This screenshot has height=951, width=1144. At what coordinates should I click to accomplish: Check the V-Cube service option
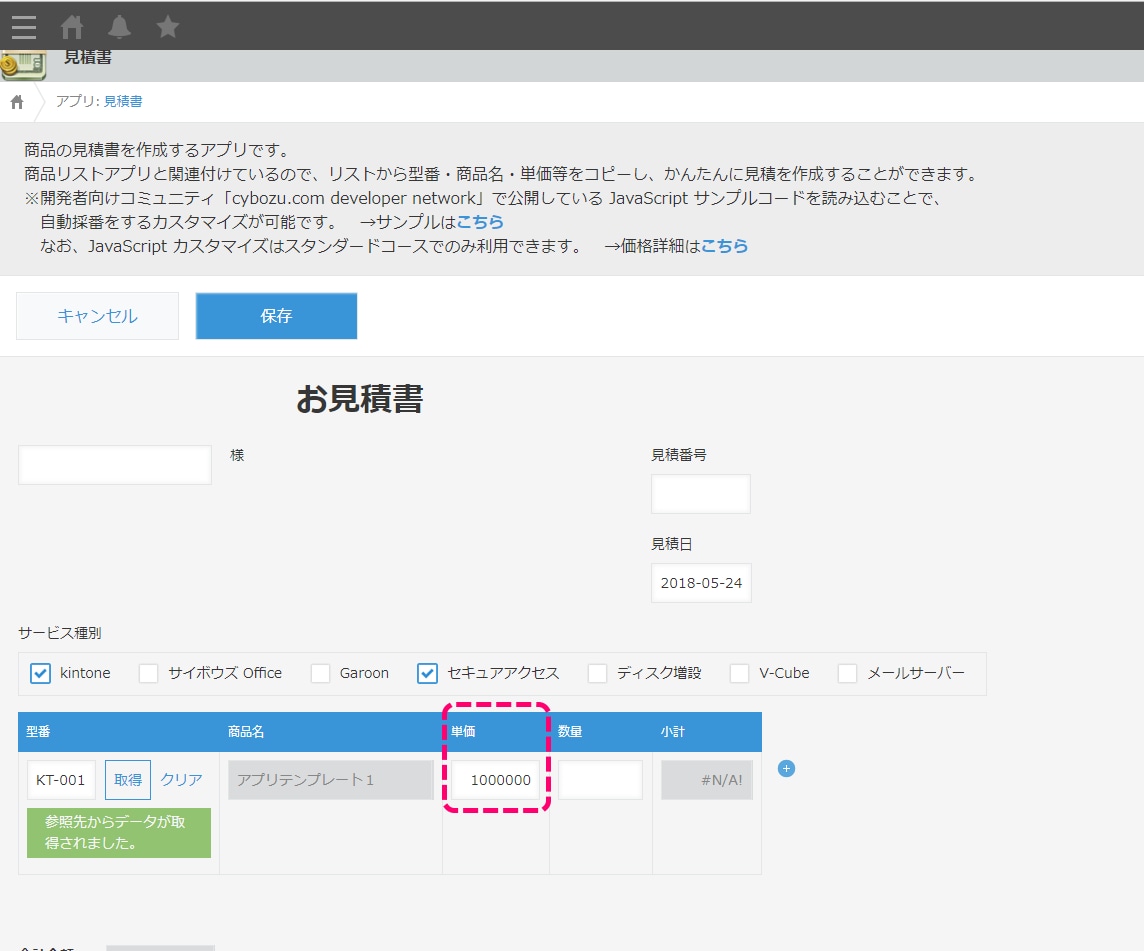[740, 673]
